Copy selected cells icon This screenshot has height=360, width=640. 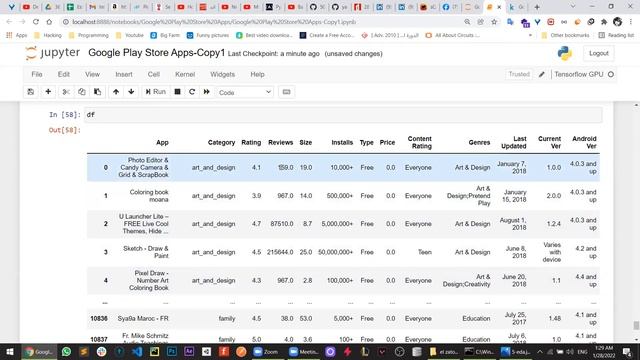[82, 92]
